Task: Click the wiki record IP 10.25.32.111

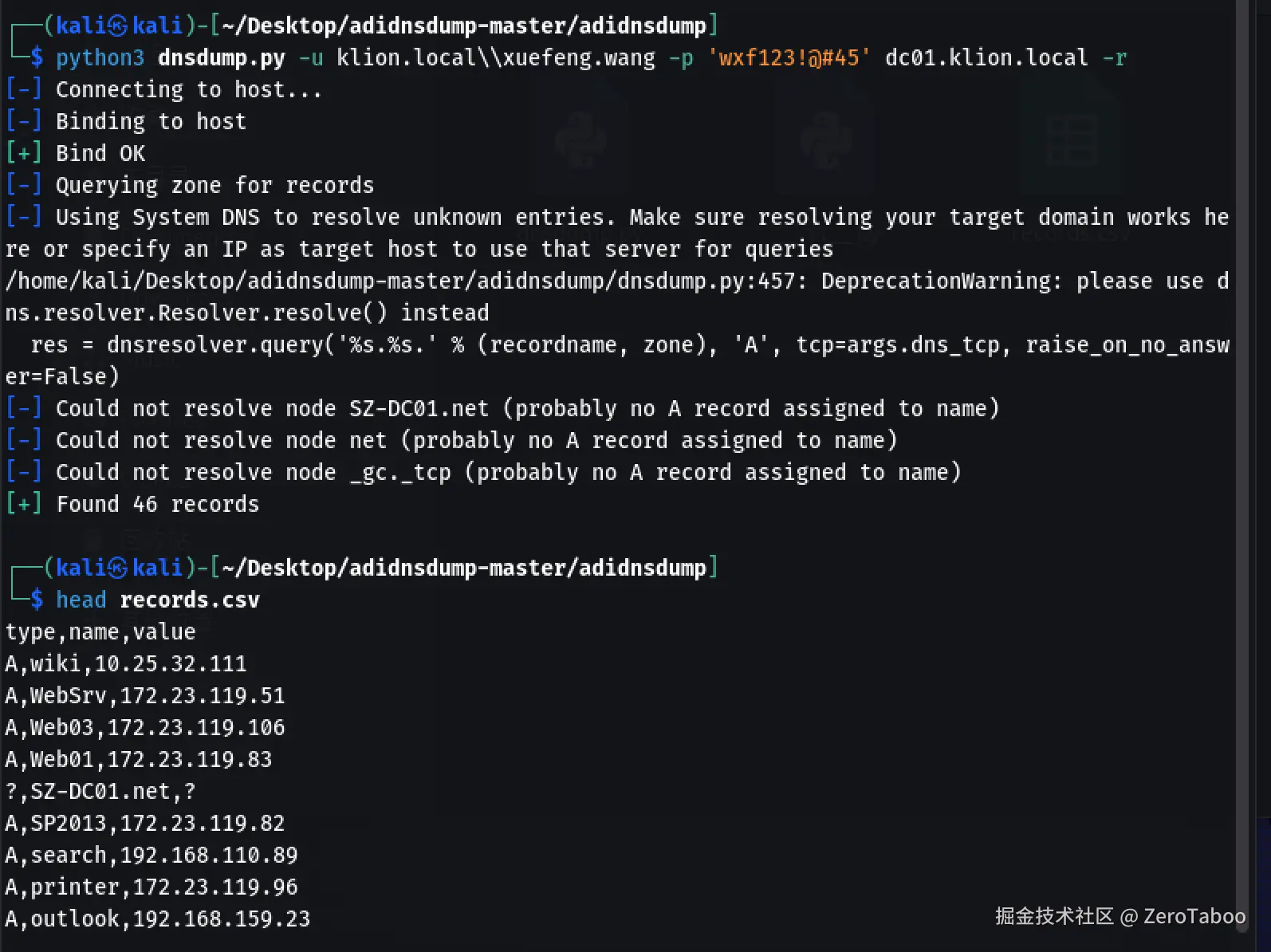Action: pyautogui.click(x=170, y=663)
